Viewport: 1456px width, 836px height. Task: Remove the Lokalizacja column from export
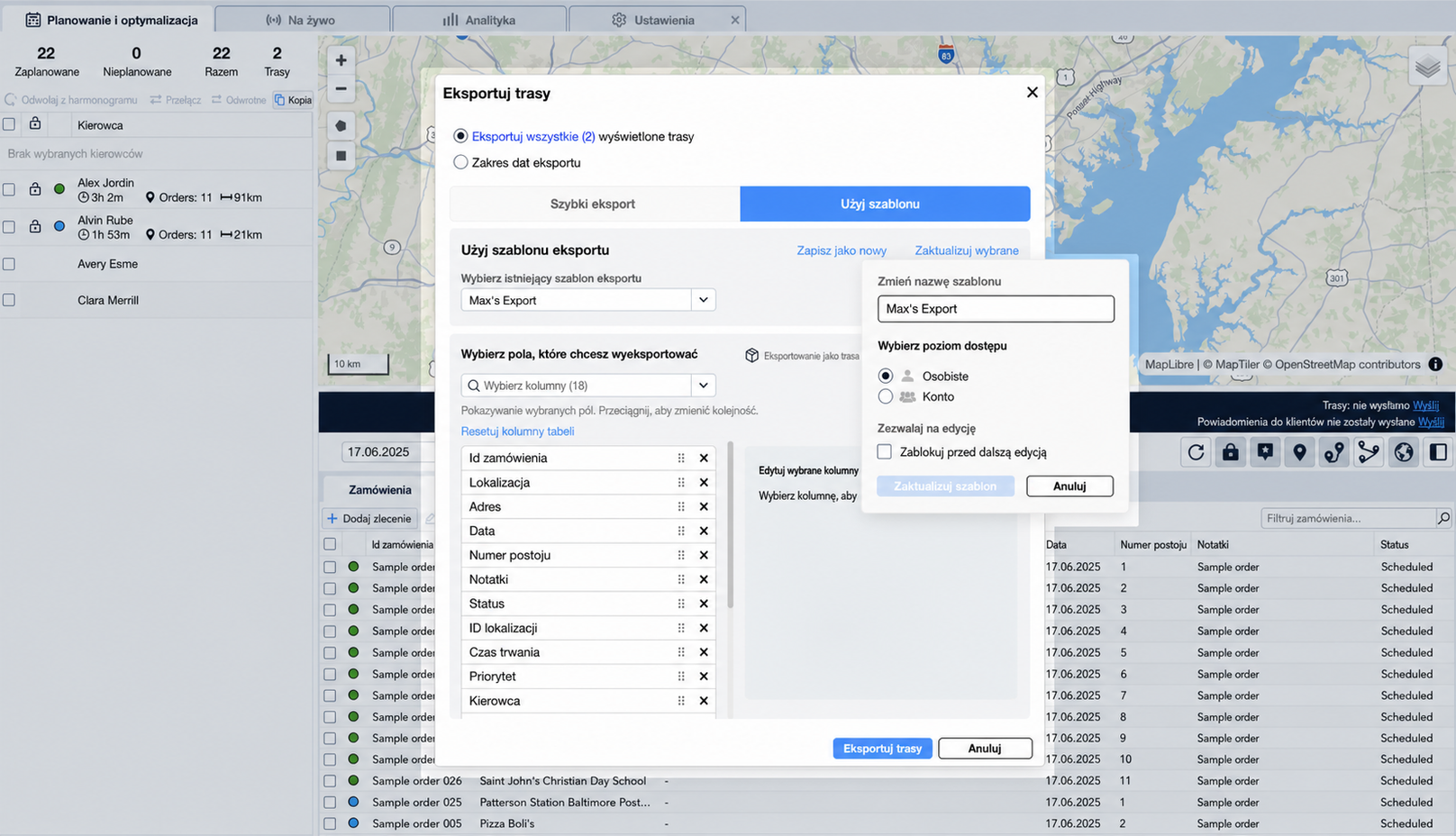pos(704,483)
